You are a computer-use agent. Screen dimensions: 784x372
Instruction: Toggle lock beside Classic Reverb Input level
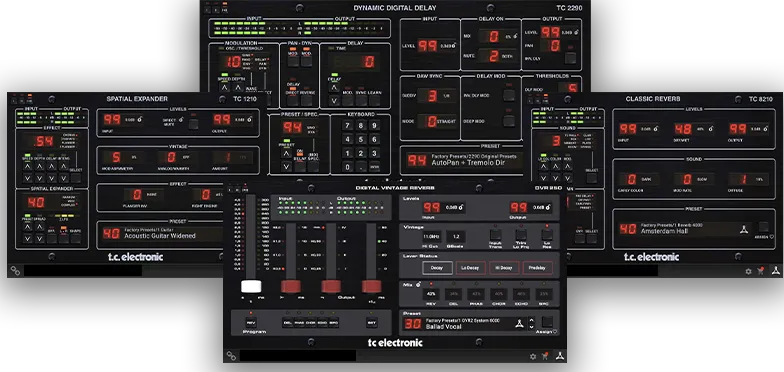click(x=655, y=129)
